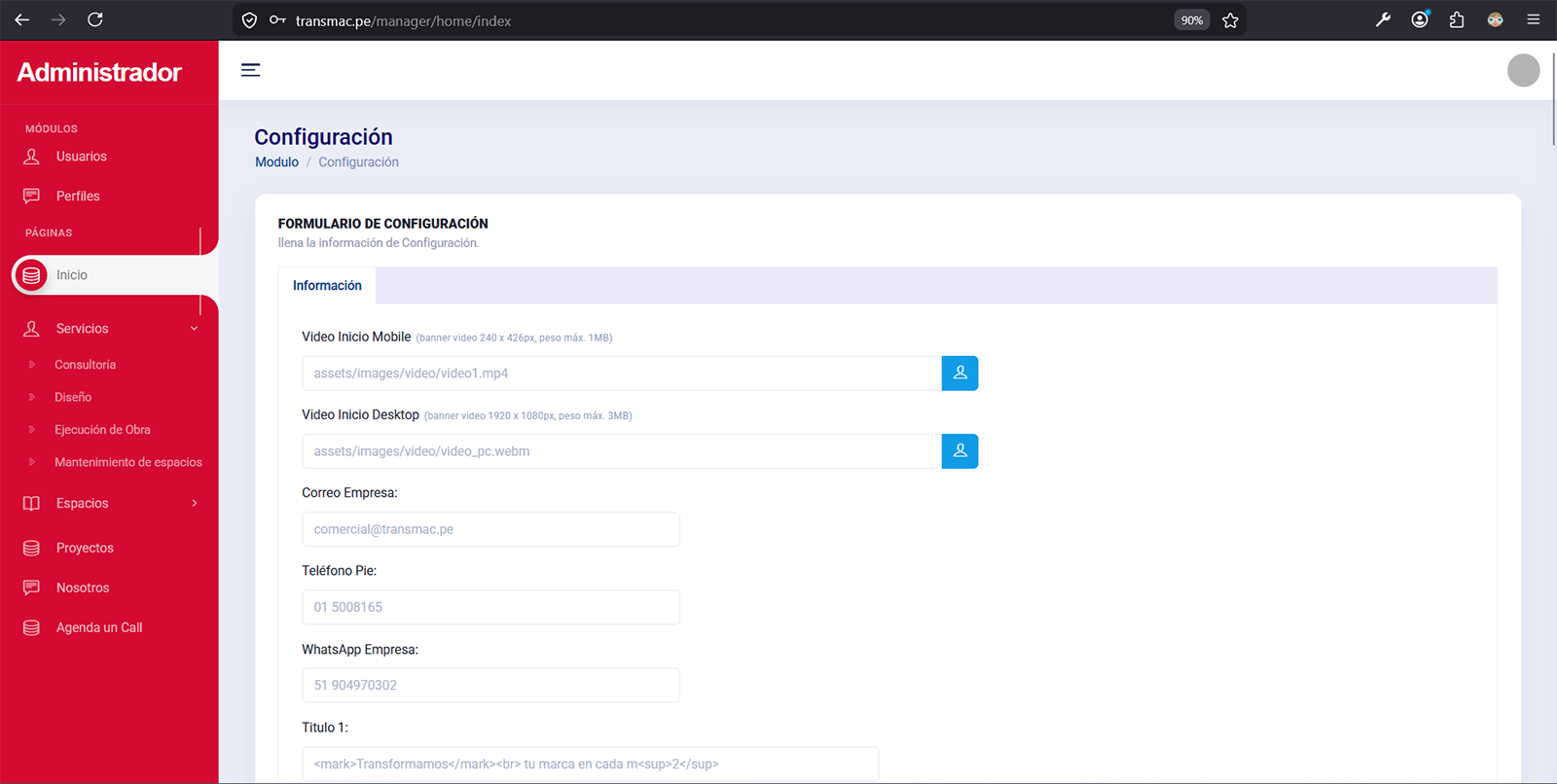This screenshot has height=784, width=1557.
Task: Open the browser application menu
Action: click(1533, 19)
